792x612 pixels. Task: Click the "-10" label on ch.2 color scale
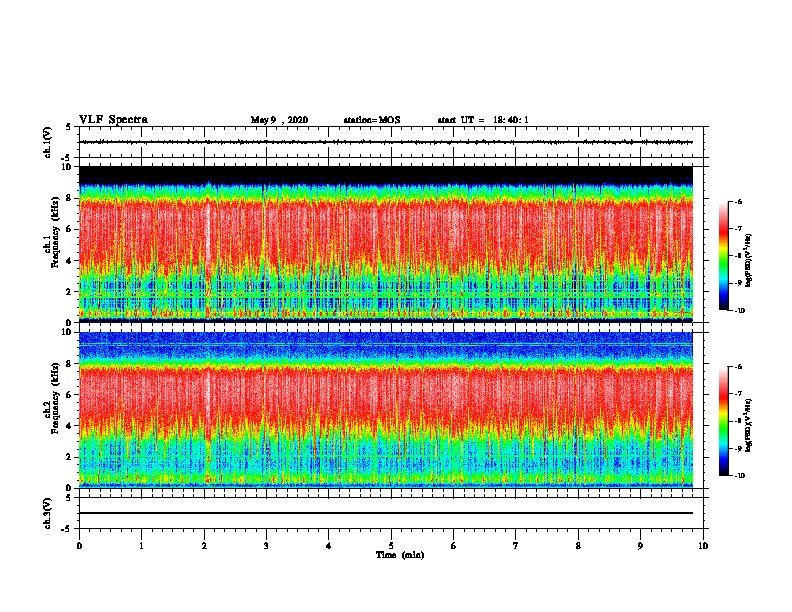739,476
